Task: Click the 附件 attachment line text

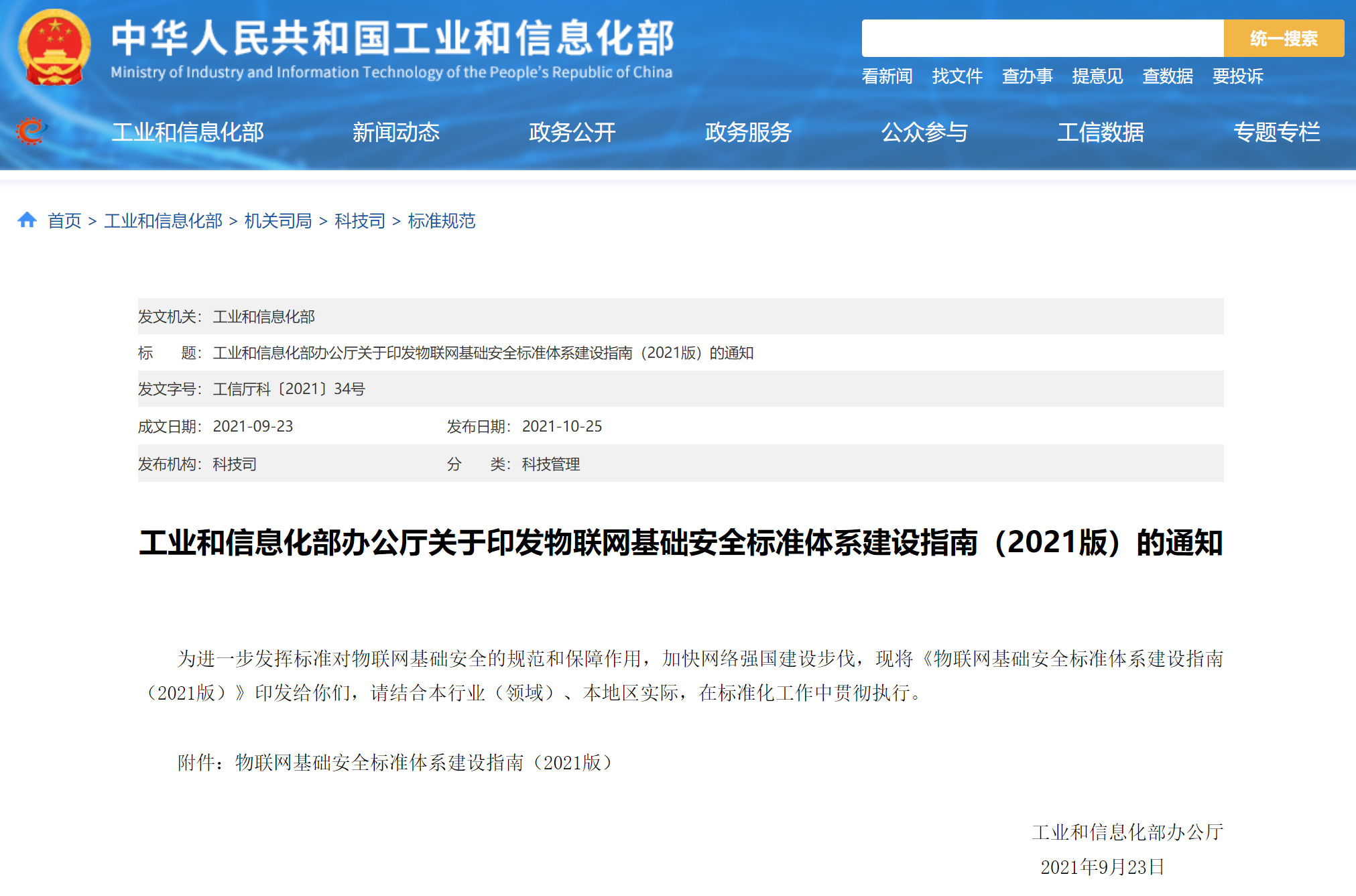Action: click(x=395, y=762)
